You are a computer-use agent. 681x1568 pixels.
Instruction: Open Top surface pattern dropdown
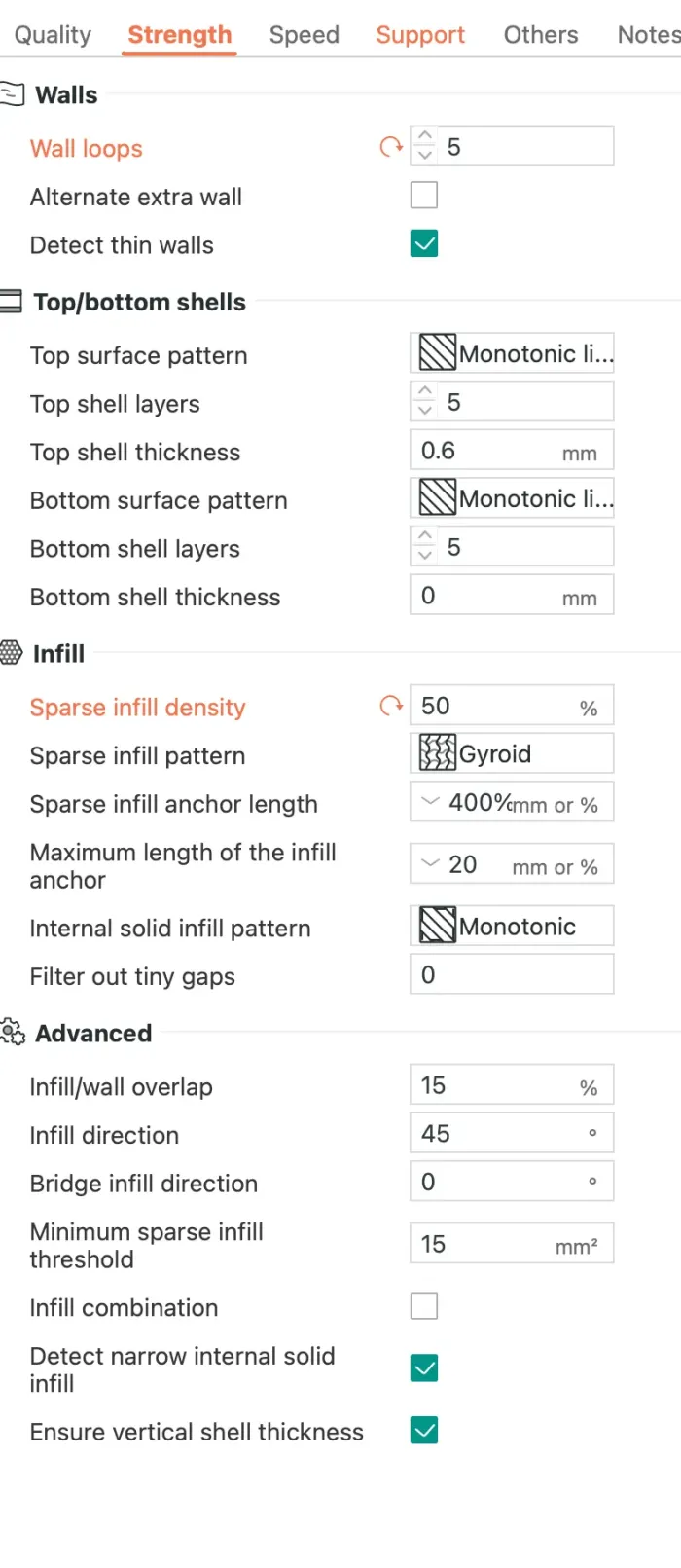(512, 353)
